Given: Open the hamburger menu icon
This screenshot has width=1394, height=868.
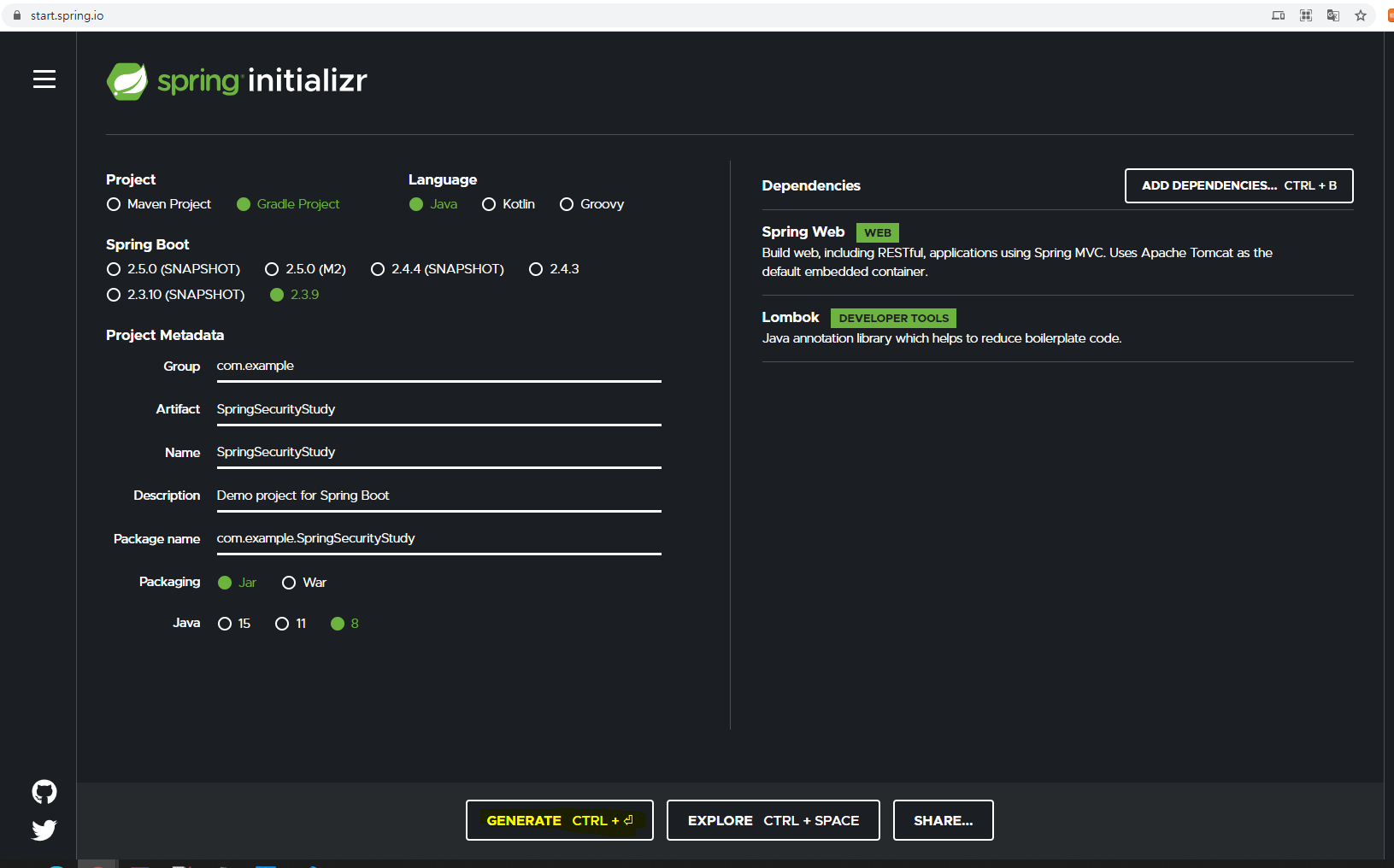Looking at the screenshot, I should pos(44,79).
